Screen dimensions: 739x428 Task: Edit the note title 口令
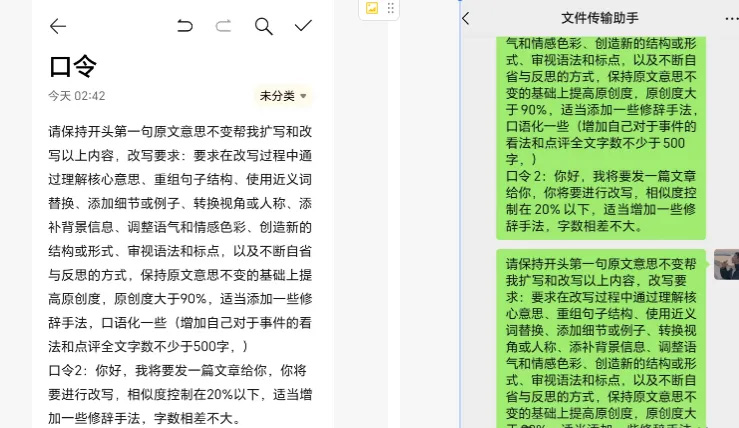point(73,66)
